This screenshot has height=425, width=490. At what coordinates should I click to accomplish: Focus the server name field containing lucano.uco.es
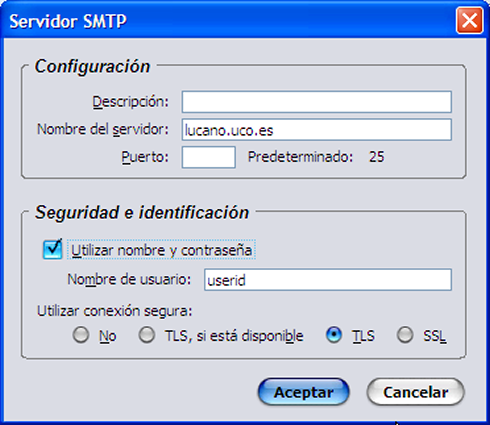point(317,130)
